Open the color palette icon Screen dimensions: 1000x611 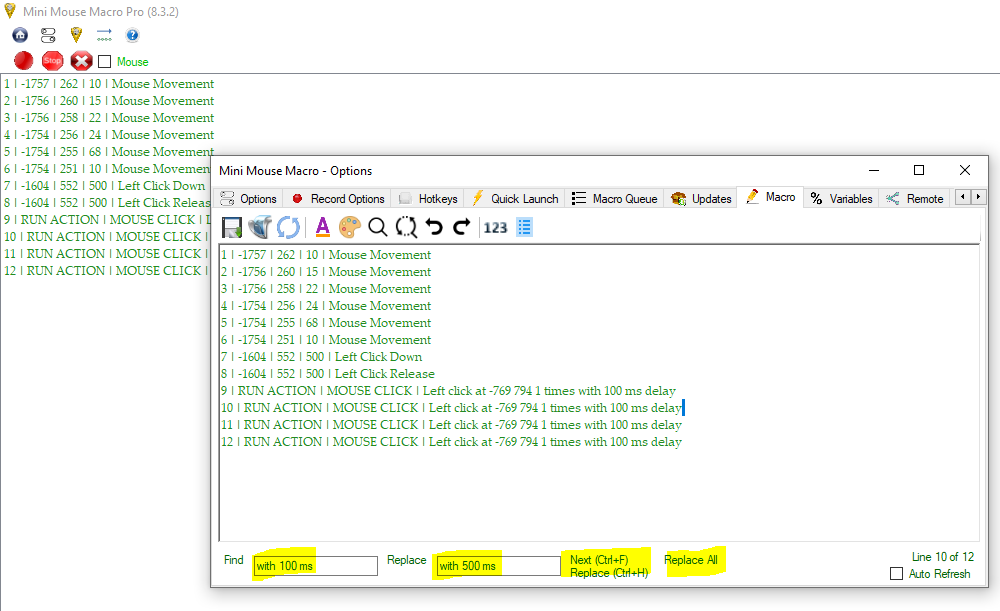pos(349,227)
